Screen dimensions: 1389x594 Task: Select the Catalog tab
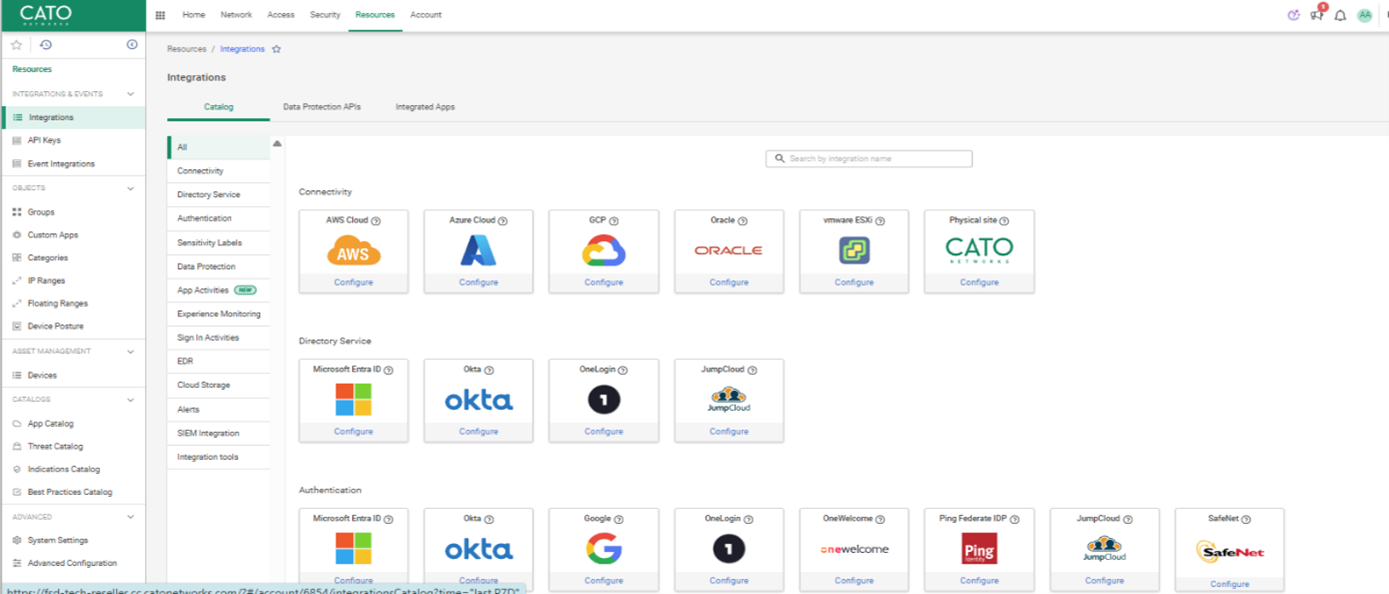click(x=218, y=106)
